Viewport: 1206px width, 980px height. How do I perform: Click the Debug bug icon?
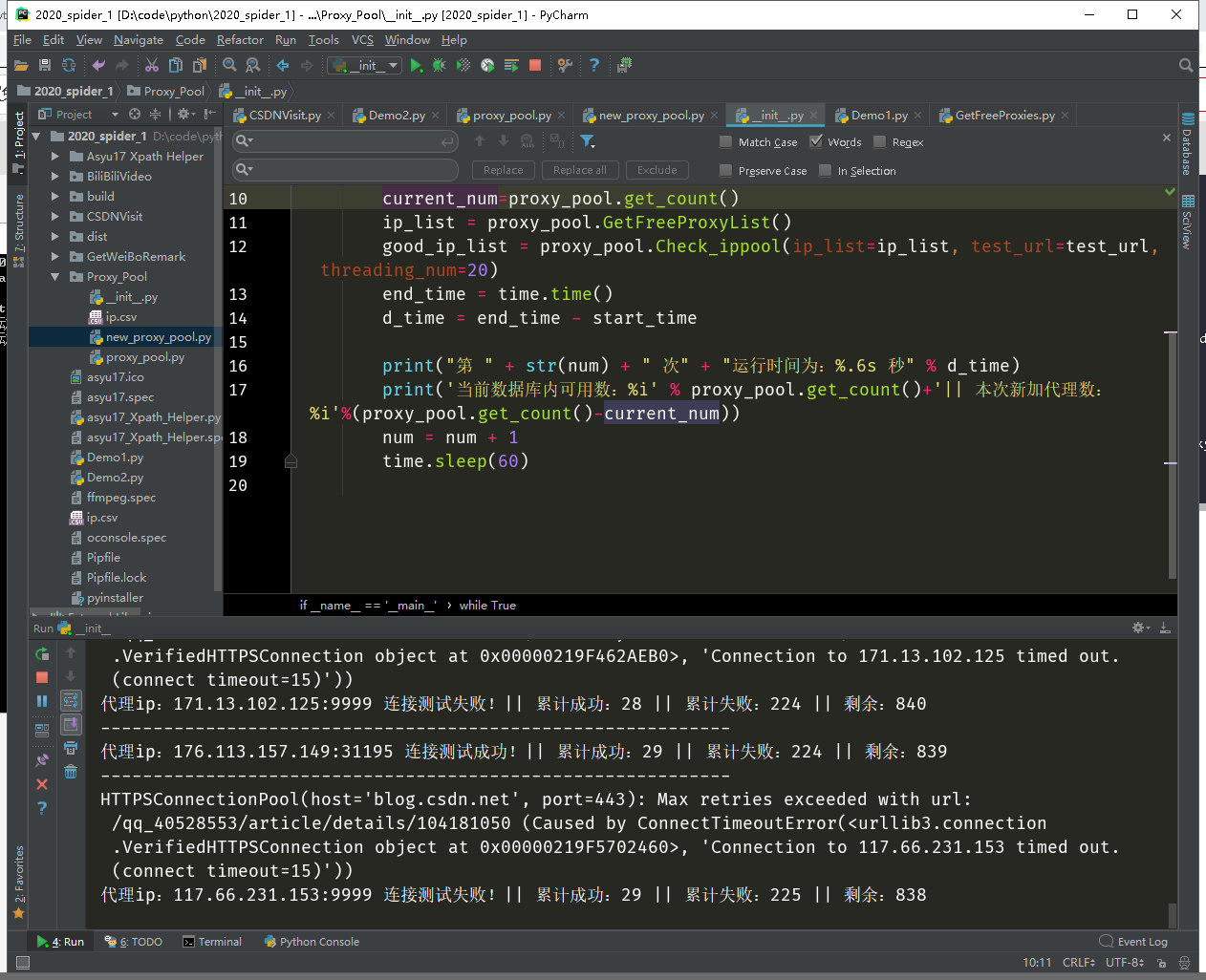(x=440, y=66)
